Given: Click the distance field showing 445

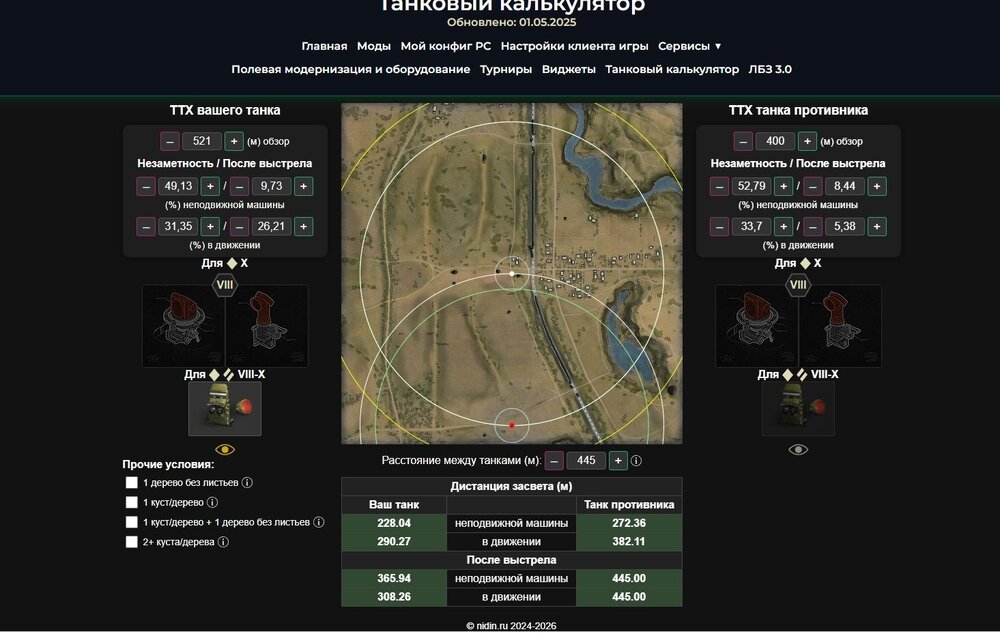Looking at the screenshot, I should (586, 461).
